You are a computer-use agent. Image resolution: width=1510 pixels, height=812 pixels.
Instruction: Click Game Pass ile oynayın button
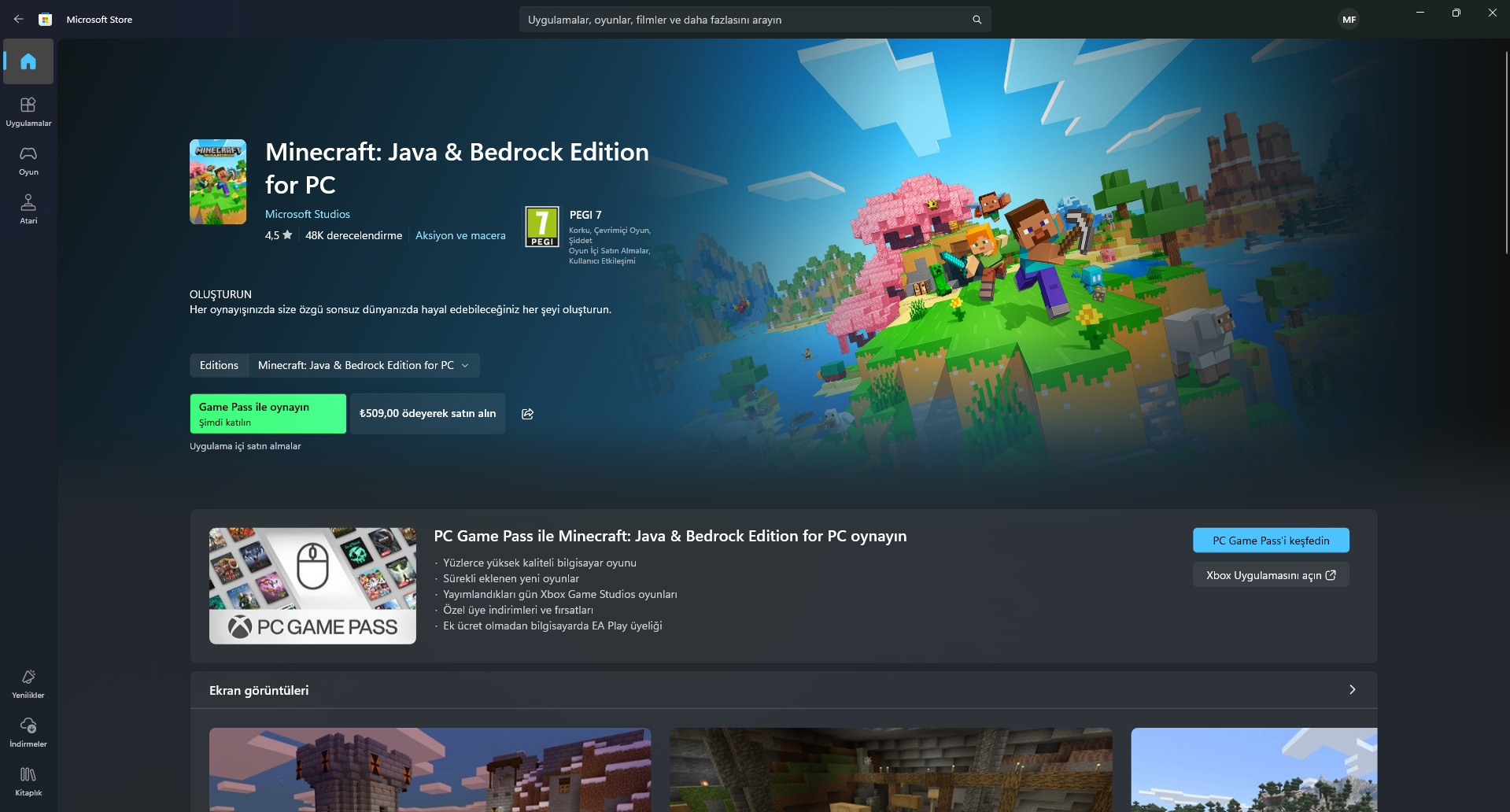268,414
